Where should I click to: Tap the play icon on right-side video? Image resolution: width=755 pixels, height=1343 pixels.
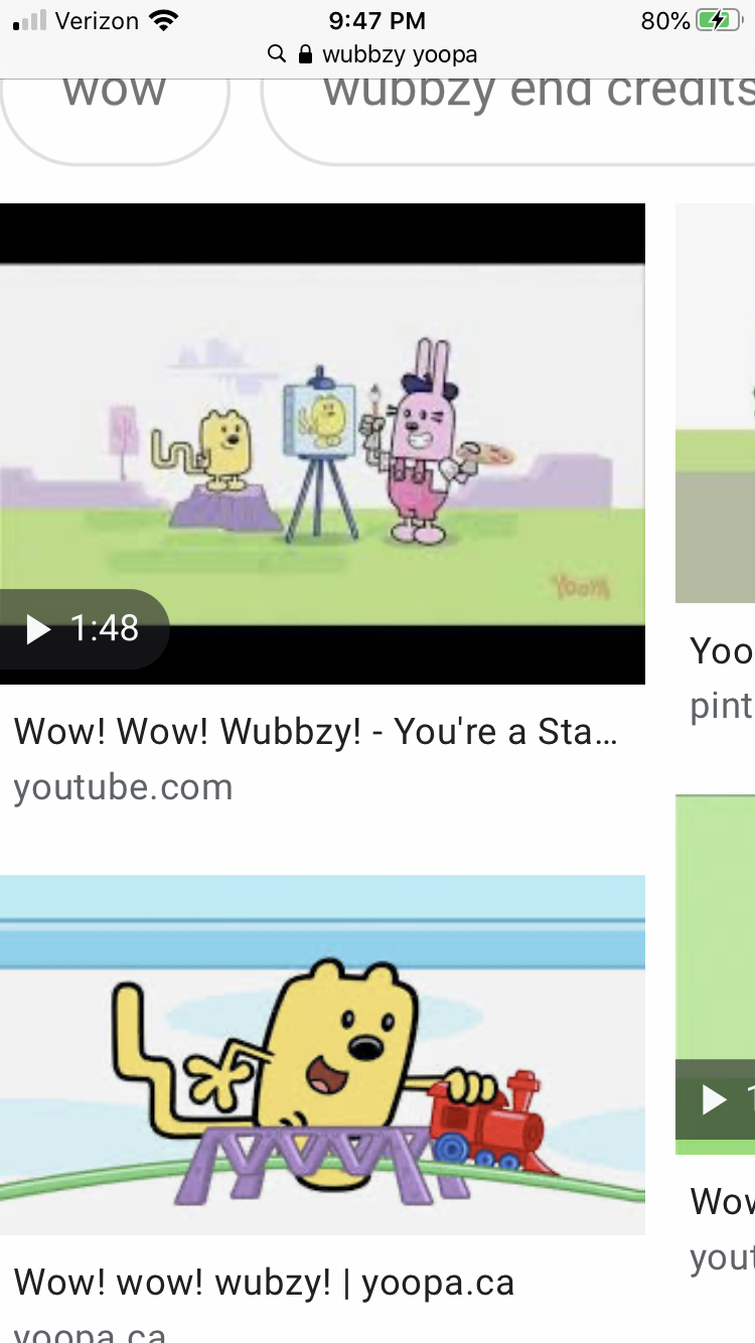coord(714,1100)
